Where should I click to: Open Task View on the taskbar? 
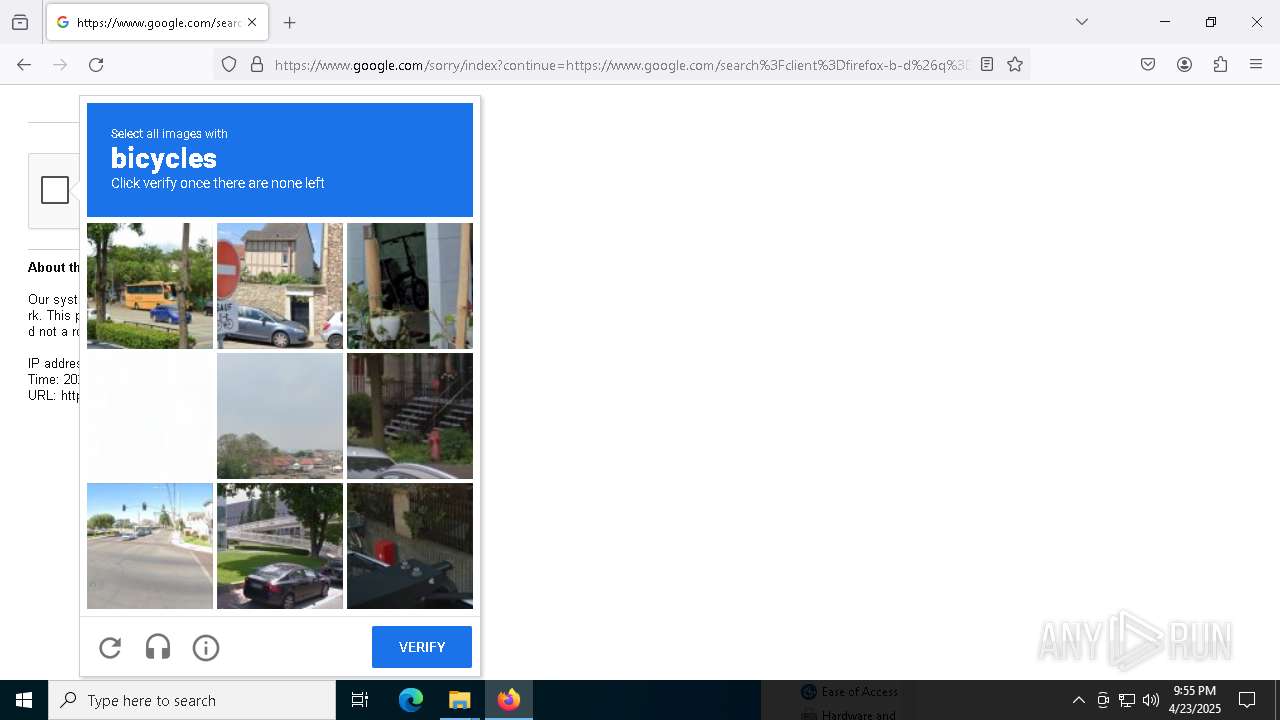pos(360,700)
